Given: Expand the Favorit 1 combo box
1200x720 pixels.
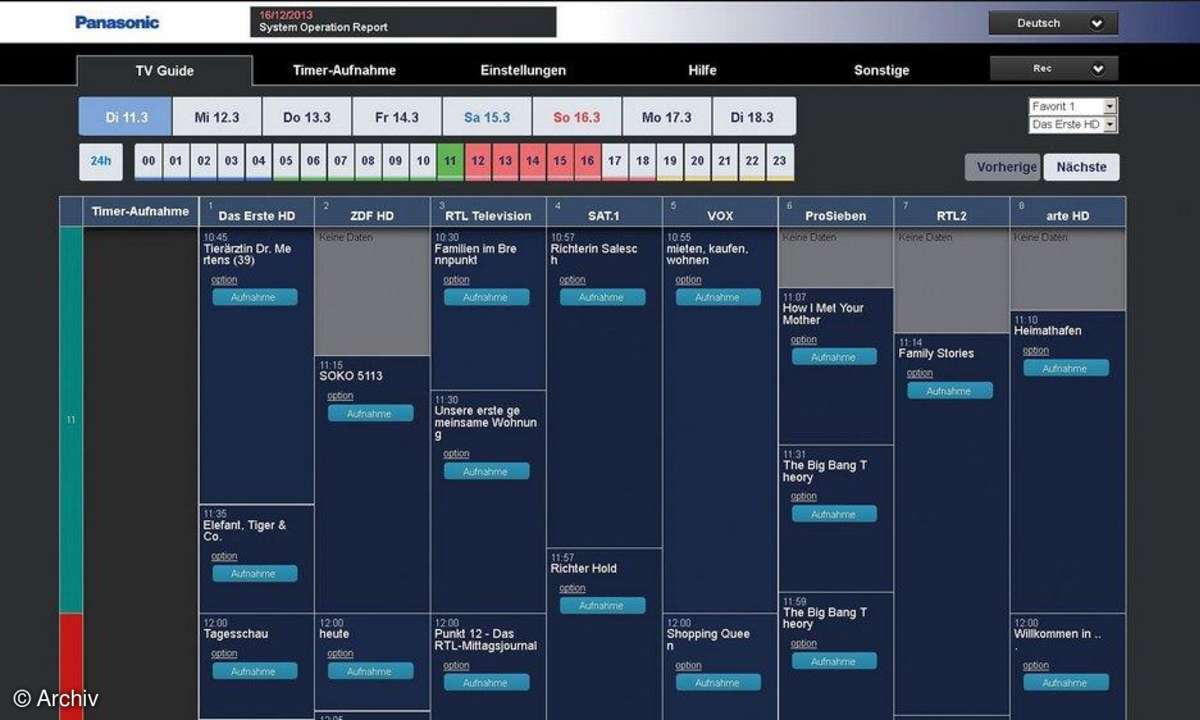Looking at the screenshot, I should click(x=1073, y=106).
